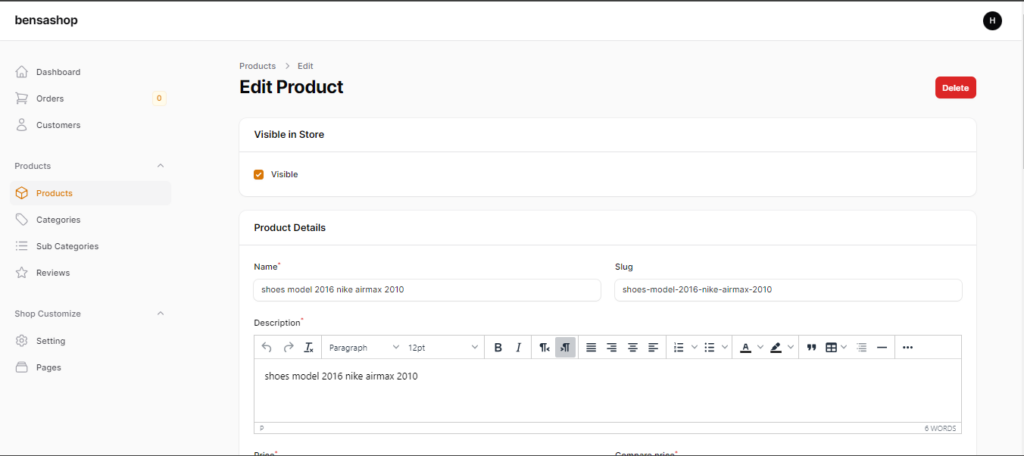The height and width of the screenshot is (456, 1024).
Task: Toggle italic formatting in description editor
Action: 519,348
